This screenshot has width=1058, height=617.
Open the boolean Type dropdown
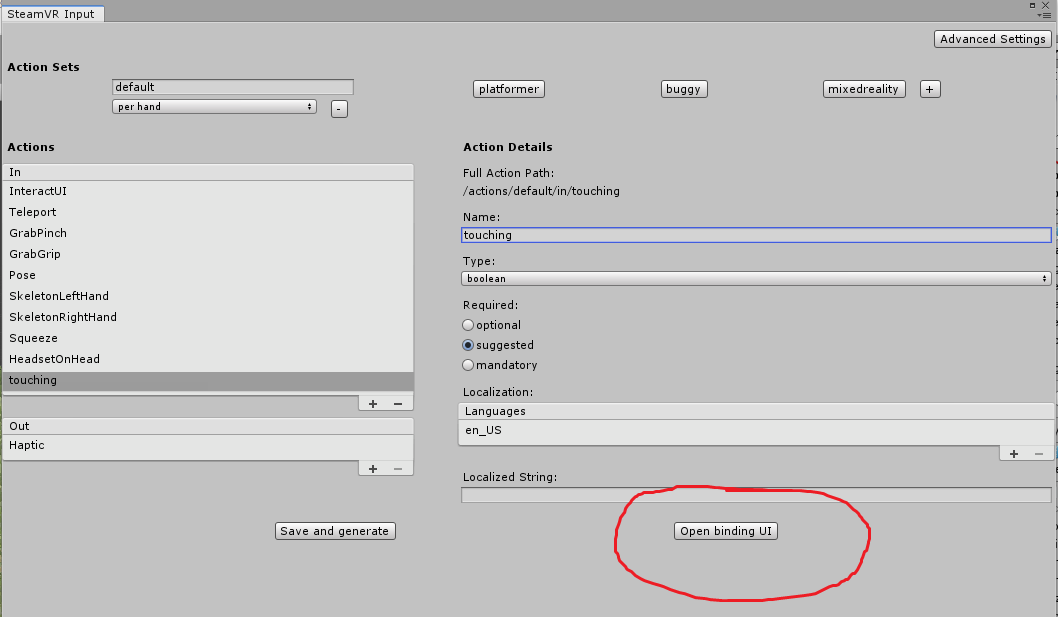pyautogui.click(x=754, y=278)
